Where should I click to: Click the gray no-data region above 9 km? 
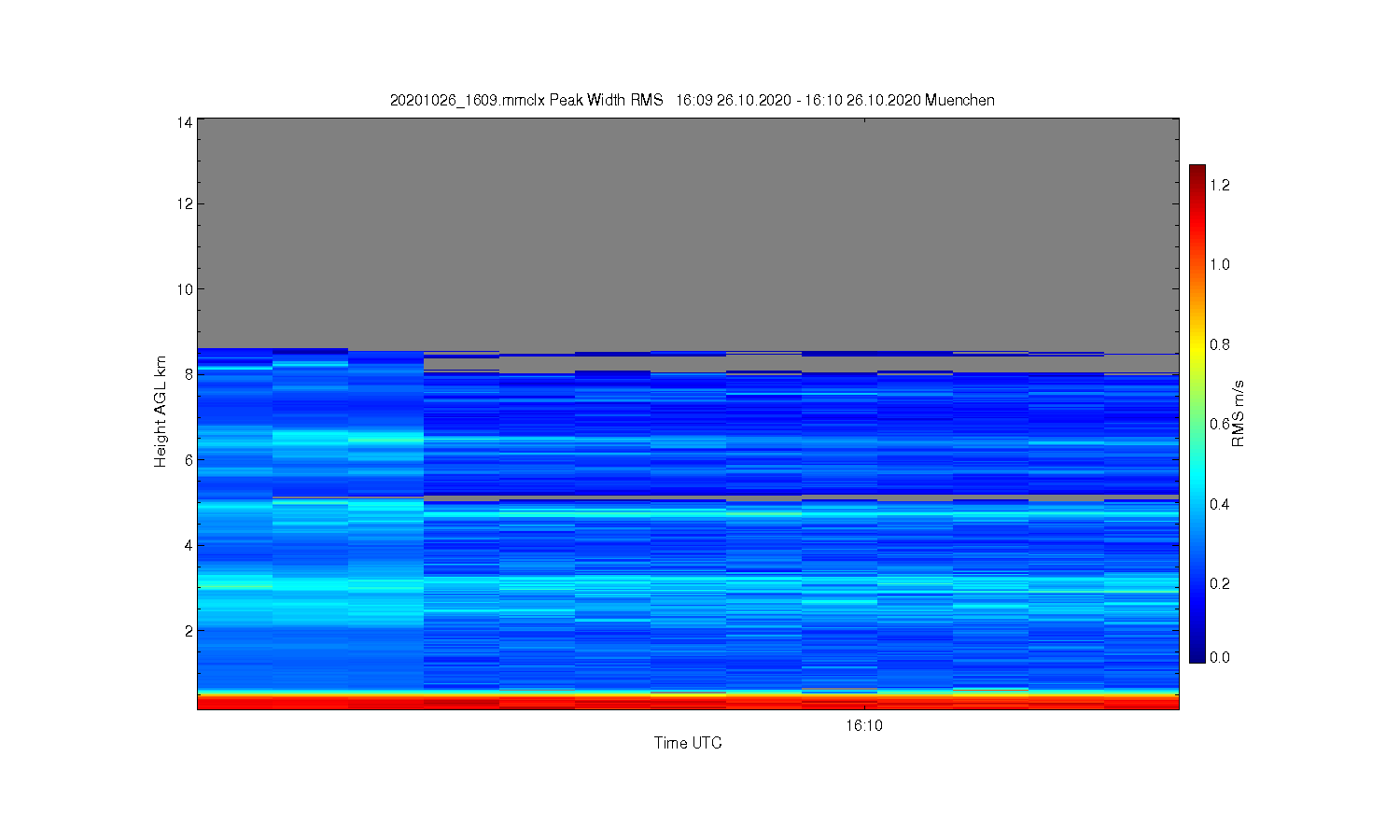pyautogui.click(x=688, y=233)
